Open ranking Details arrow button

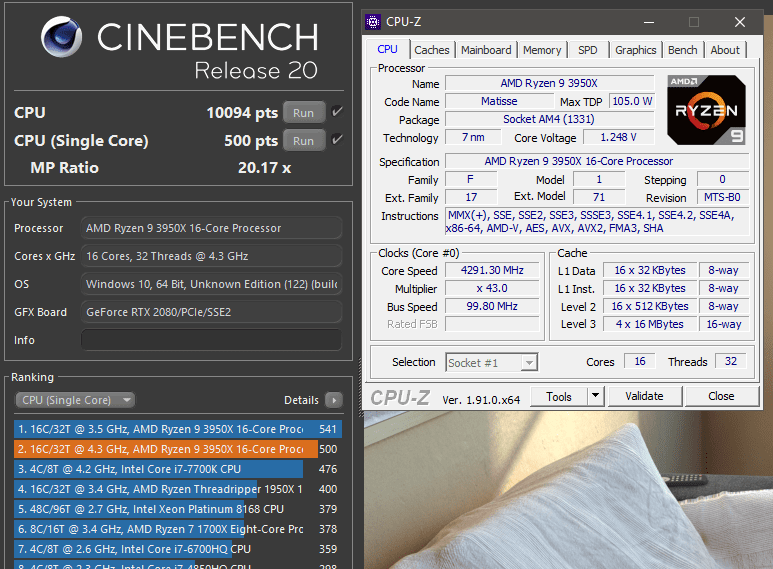[334, 400]
